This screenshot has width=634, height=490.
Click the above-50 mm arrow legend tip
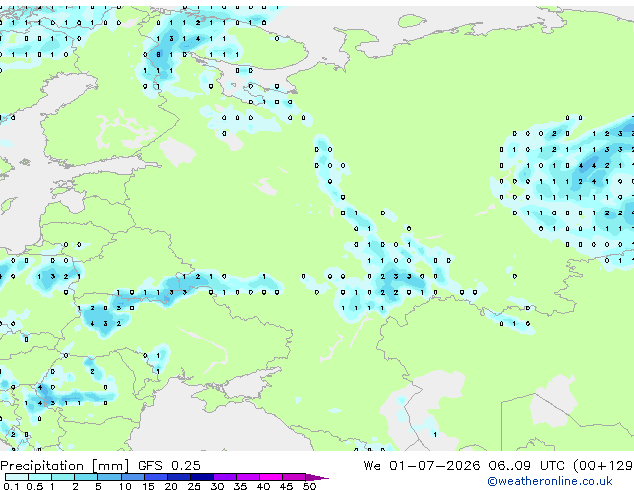click(x=317, y=478)
